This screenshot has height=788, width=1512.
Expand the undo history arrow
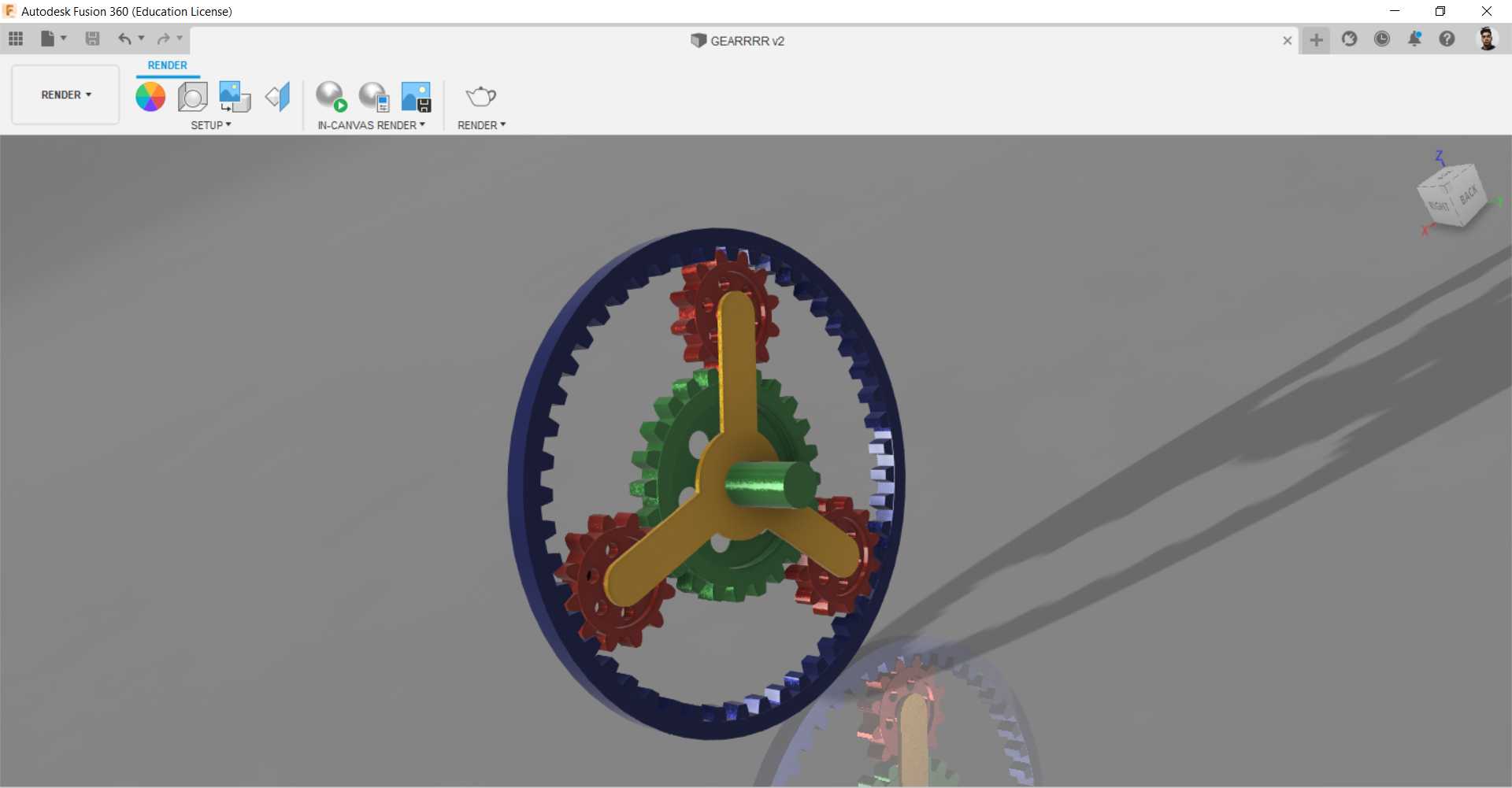142,38
